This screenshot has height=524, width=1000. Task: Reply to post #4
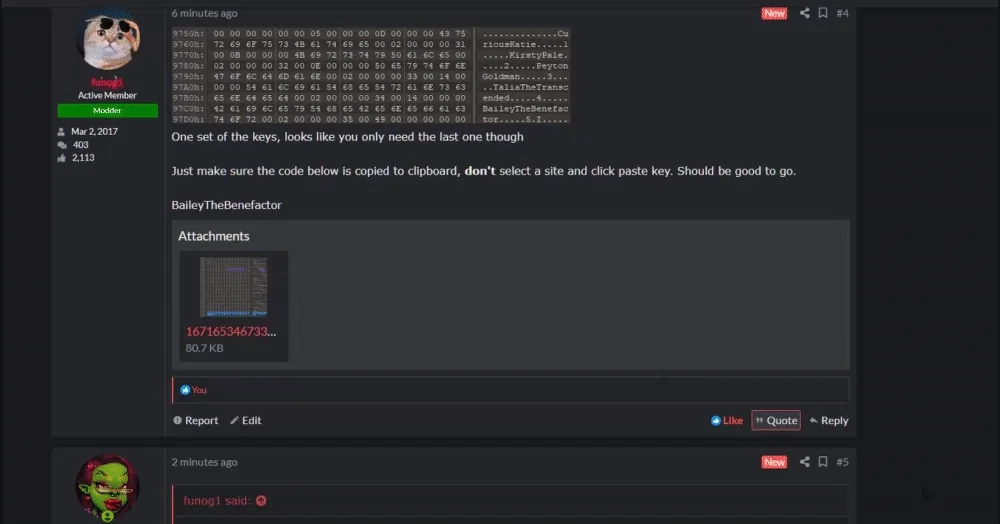(828, 420)
